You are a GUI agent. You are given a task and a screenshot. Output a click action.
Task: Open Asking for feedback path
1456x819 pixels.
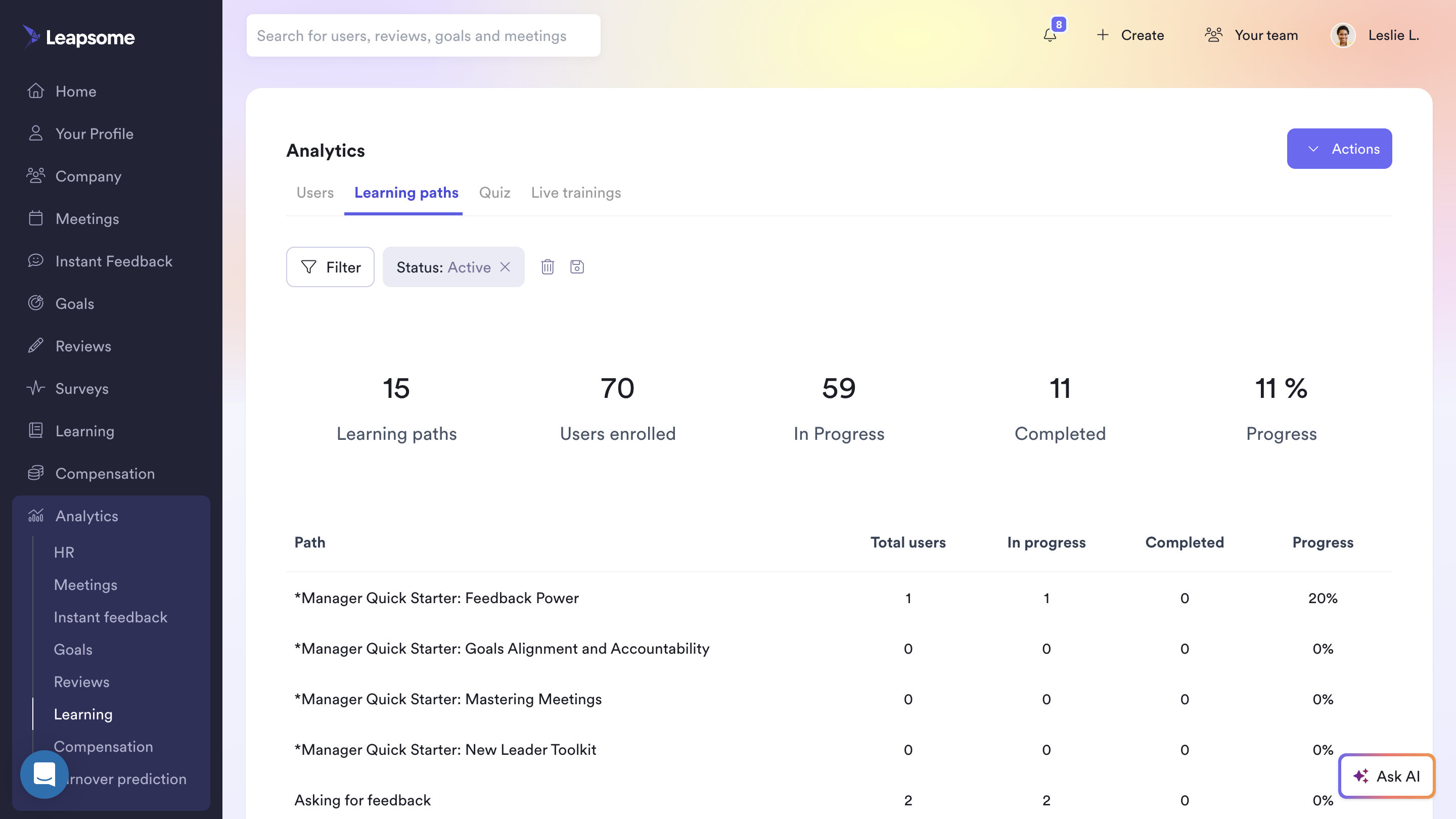[362, 800]
